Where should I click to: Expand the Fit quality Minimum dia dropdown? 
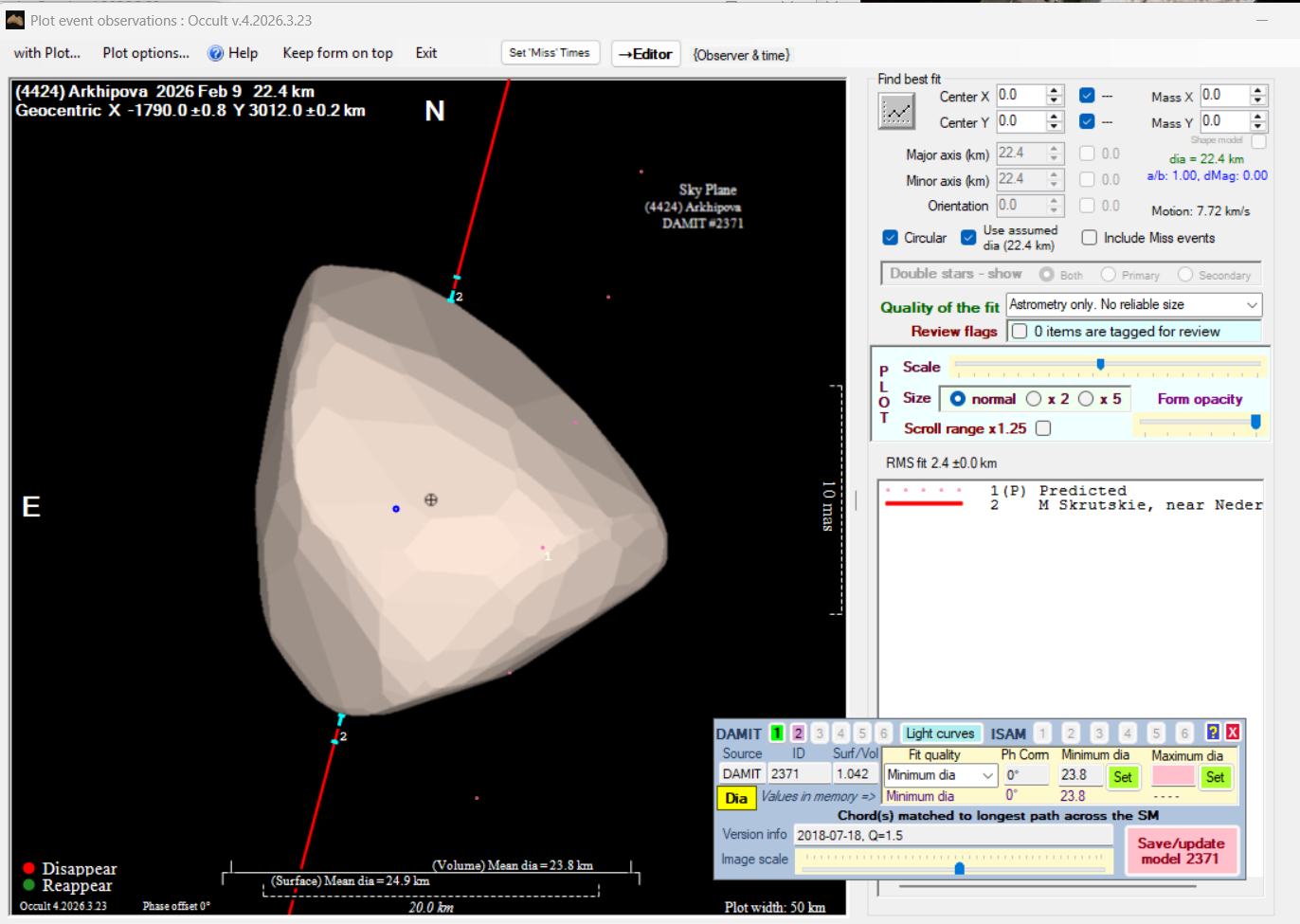[x=987, y=775]
